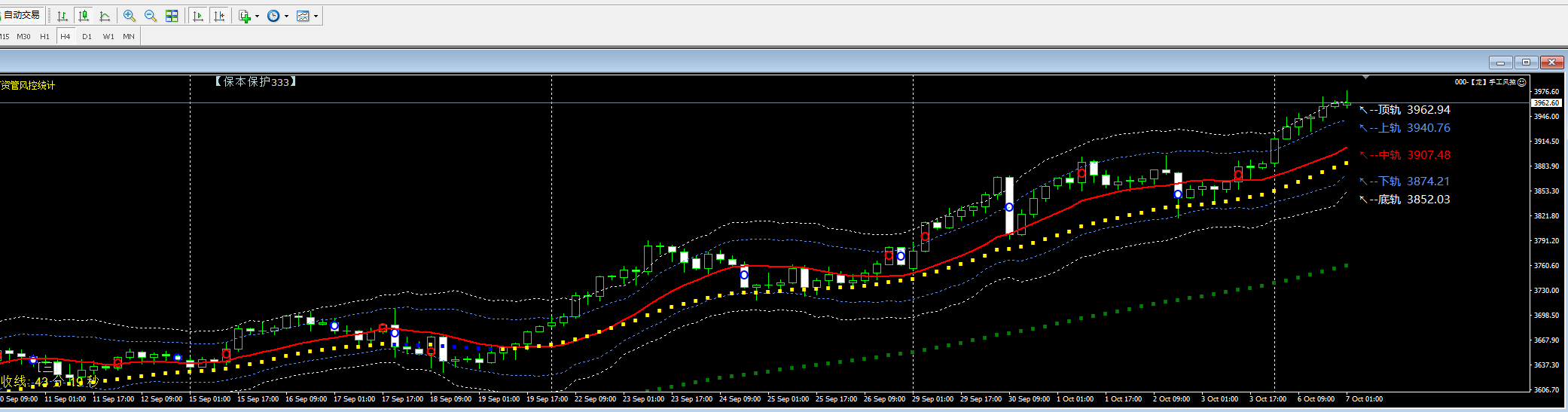Toggle the 自动交易 auto trading button
The height and width of the screenshot is (412, 1568).
[x=21, y=15]
